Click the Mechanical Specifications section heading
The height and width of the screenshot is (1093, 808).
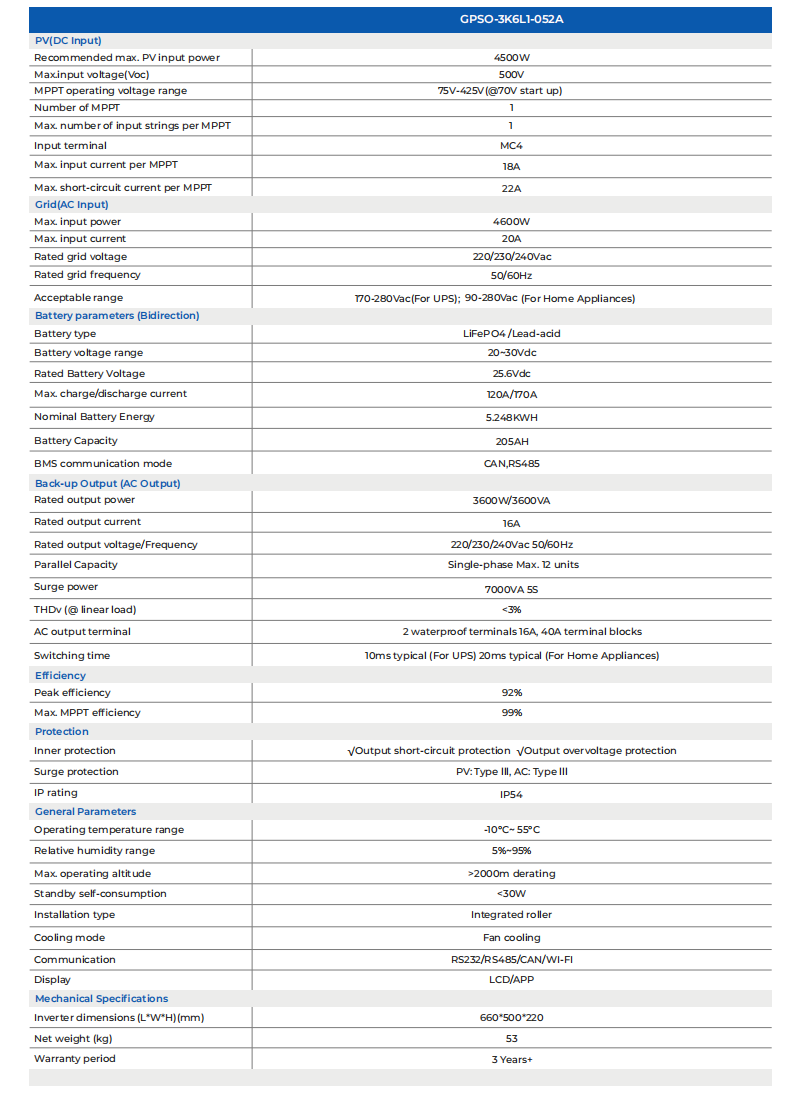(x=101, y=998)
